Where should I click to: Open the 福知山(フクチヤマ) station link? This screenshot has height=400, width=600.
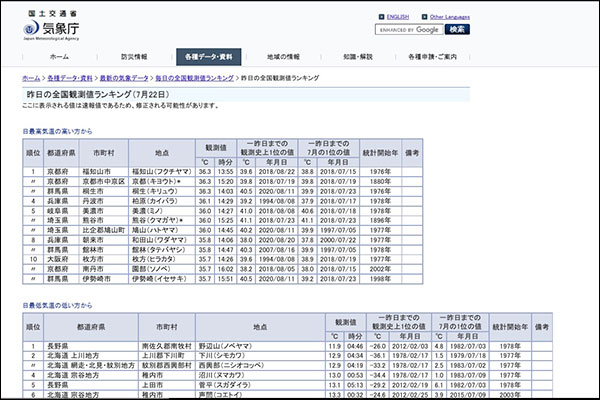point(161,172)
